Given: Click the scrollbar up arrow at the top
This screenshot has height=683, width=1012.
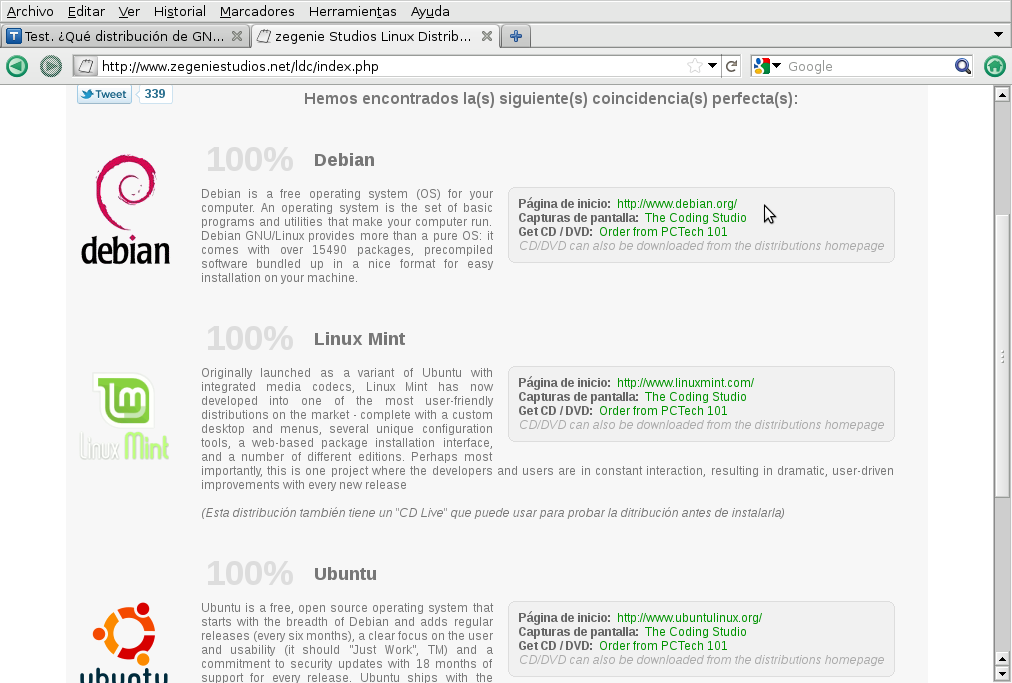Looking at the screenshot, I should click(1002, 95).
